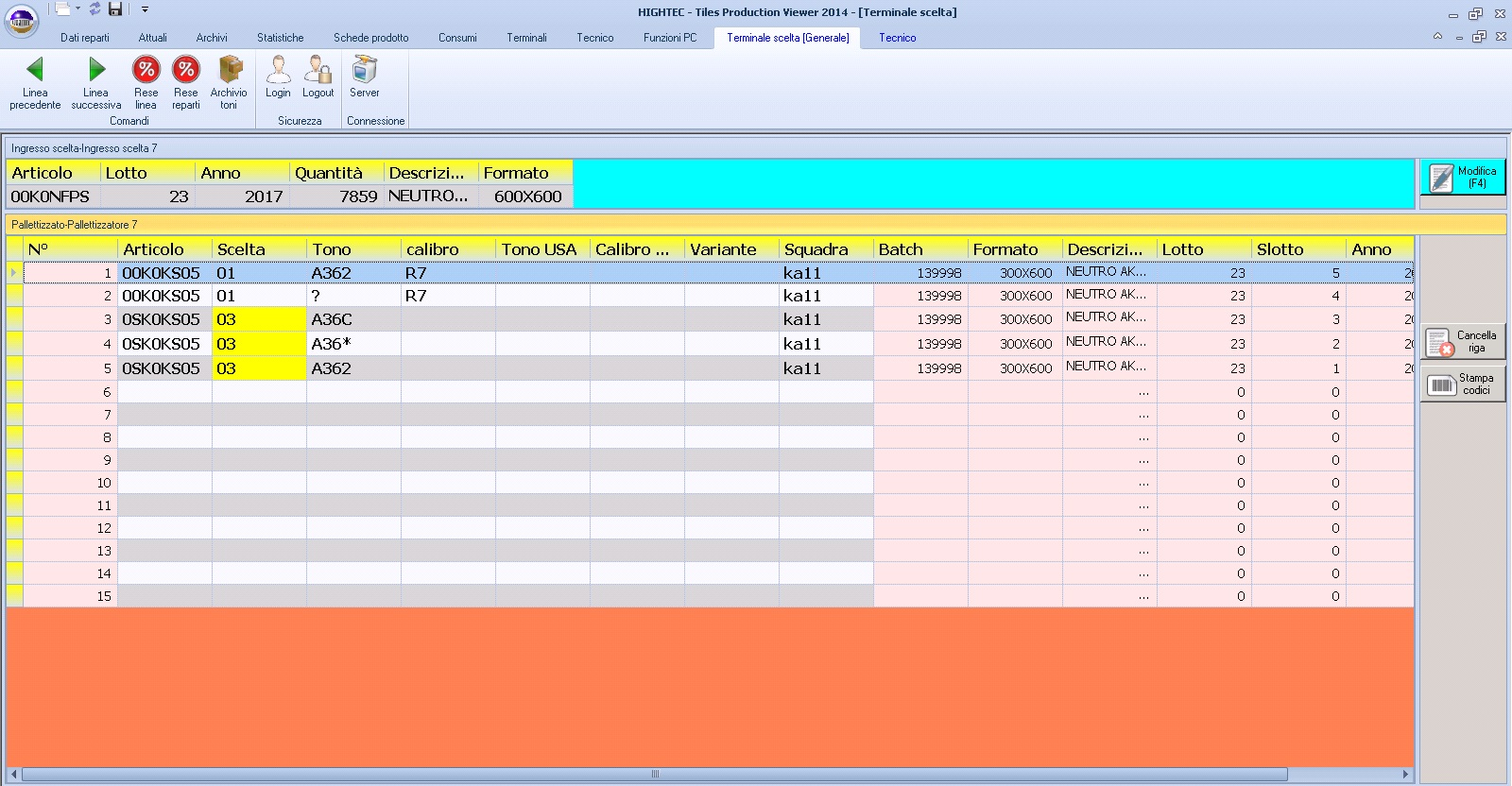Open Archivio toni
The image size is (1512, 786).
(229, 83)
